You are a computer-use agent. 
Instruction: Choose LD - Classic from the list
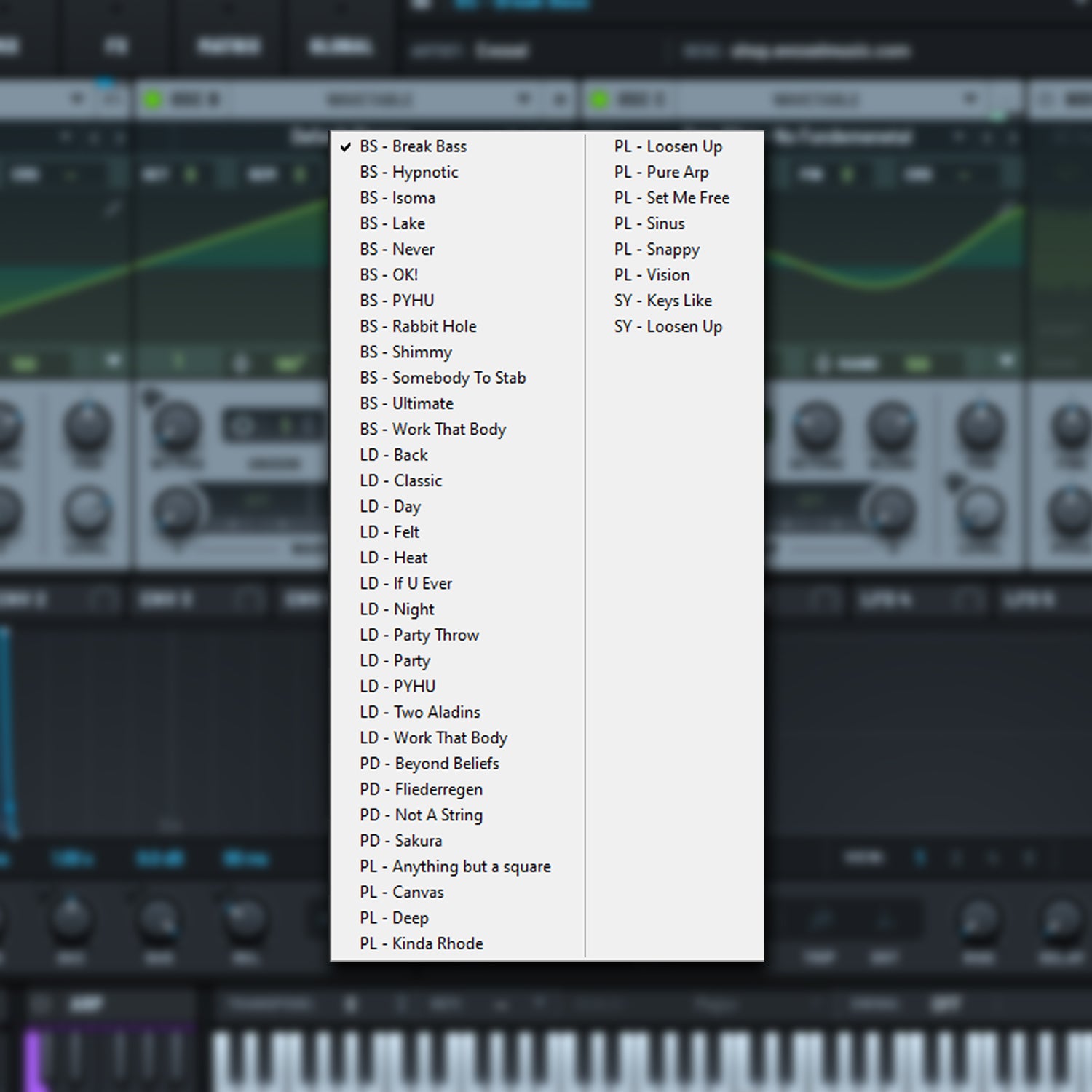(400, 480)
